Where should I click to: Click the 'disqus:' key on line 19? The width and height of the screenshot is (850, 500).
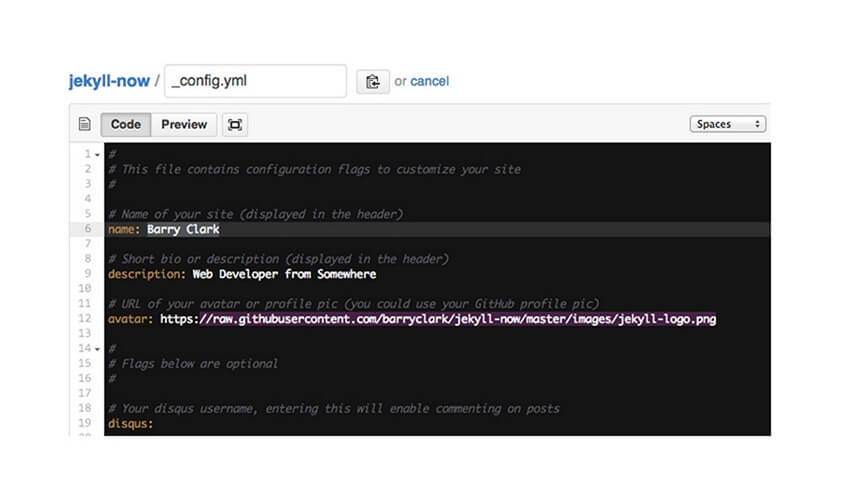point(131,424)
